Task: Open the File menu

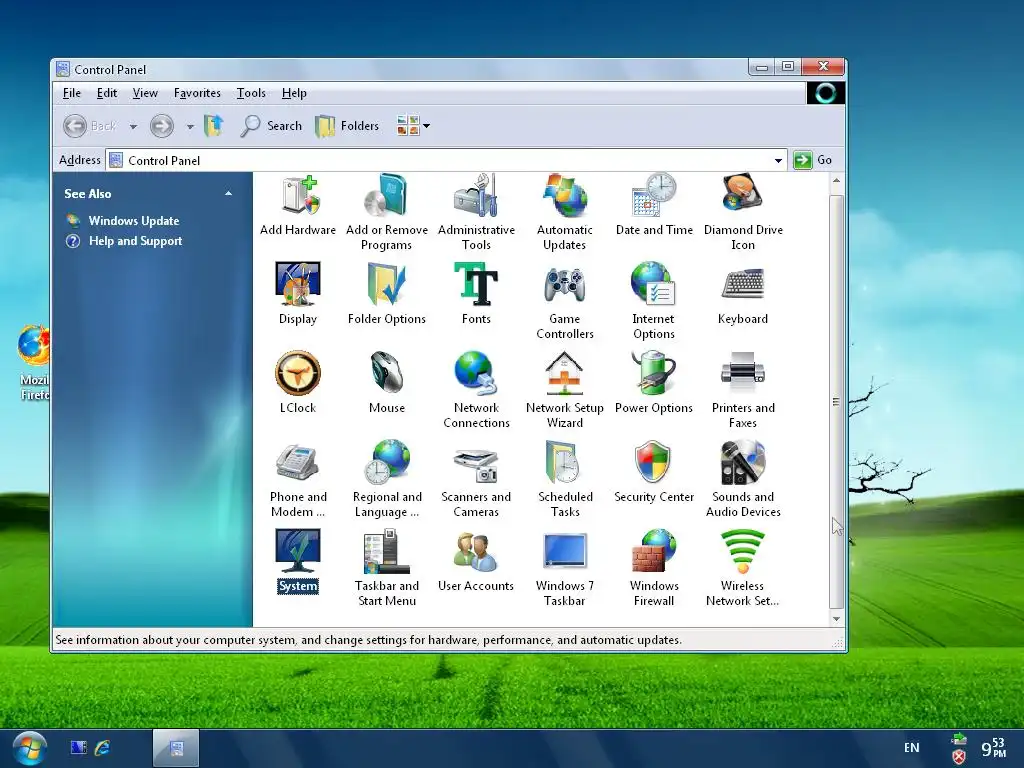Action: point(72,93)
